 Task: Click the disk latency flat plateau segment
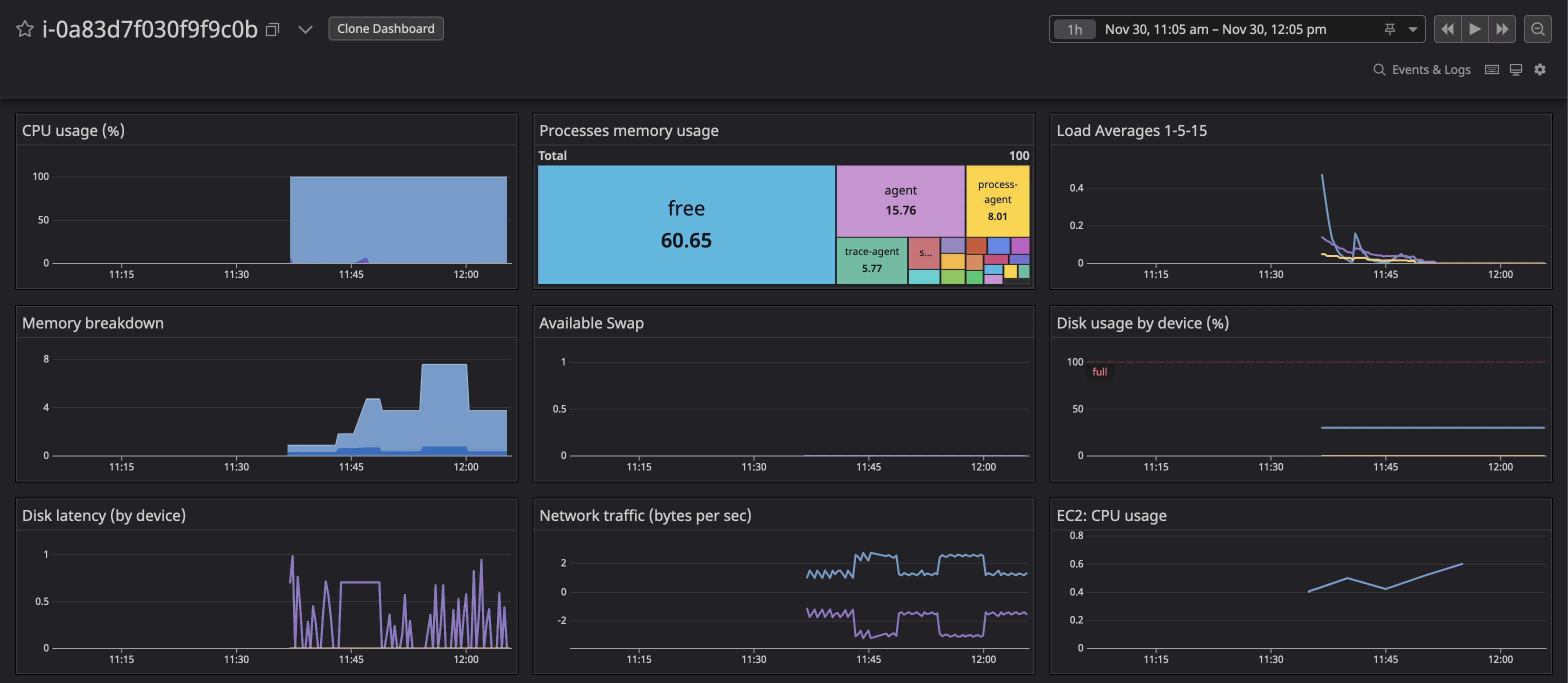(359, 582)
